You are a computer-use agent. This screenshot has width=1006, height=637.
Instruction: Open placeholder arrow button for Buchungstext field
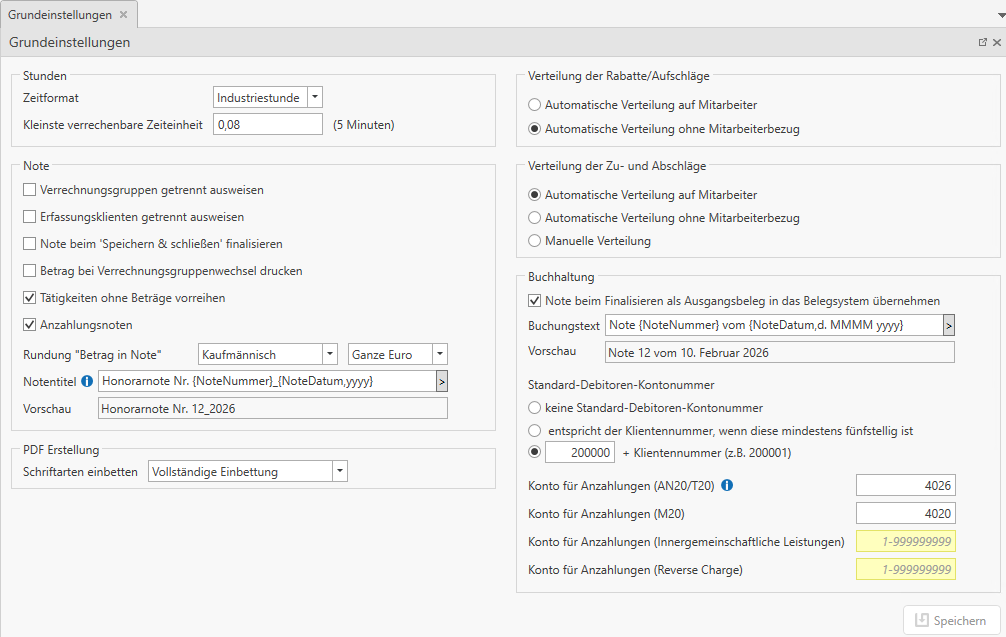[948, 325]
